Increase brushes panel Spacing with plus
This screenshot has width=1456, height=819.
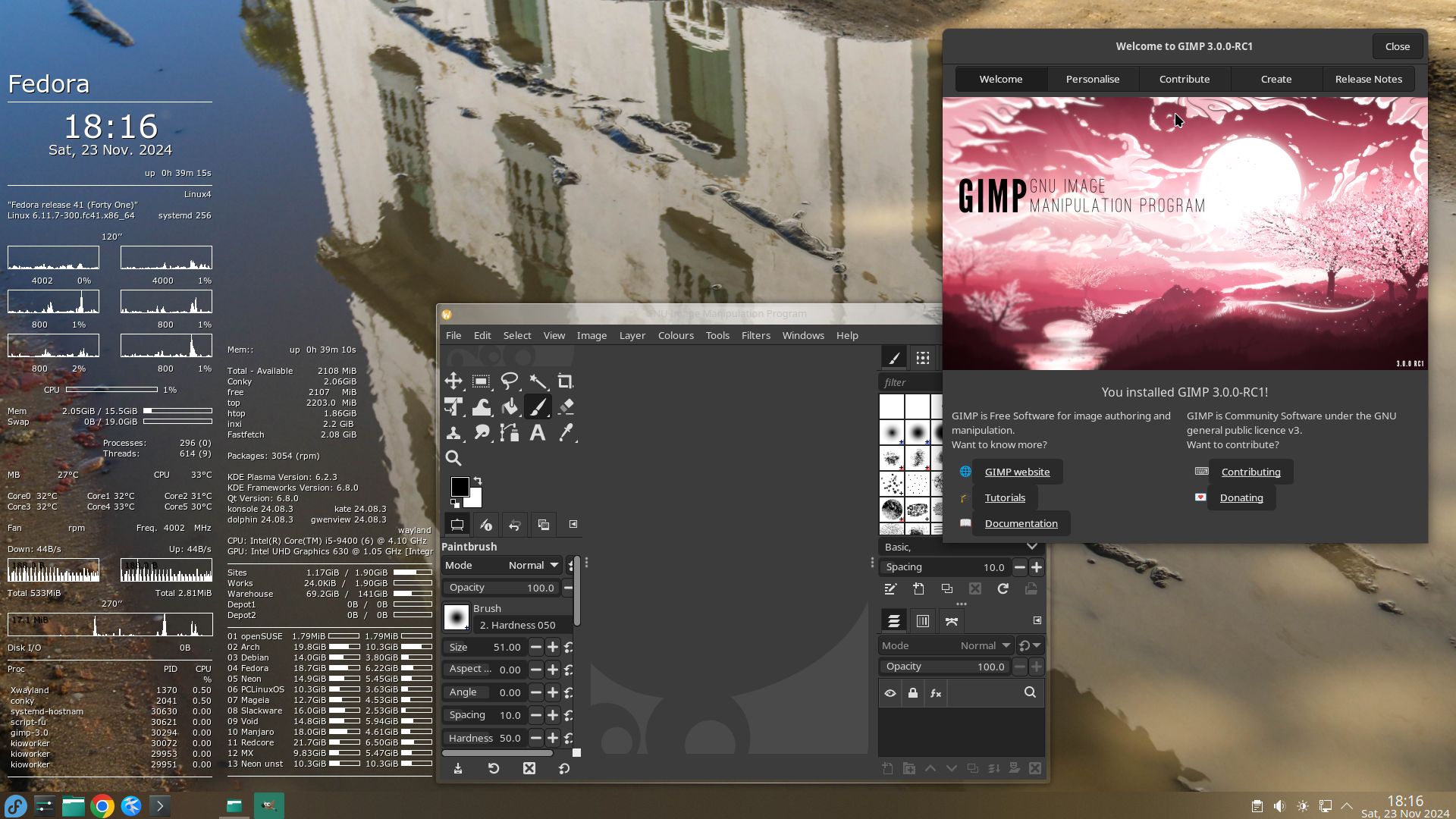1037,567
